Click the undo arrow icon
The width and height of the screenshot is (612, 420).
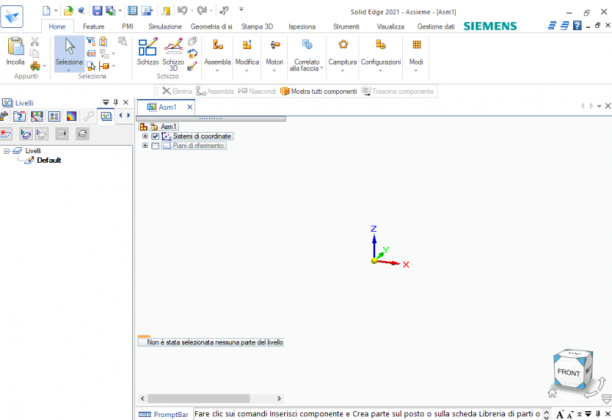pos(182,11)
